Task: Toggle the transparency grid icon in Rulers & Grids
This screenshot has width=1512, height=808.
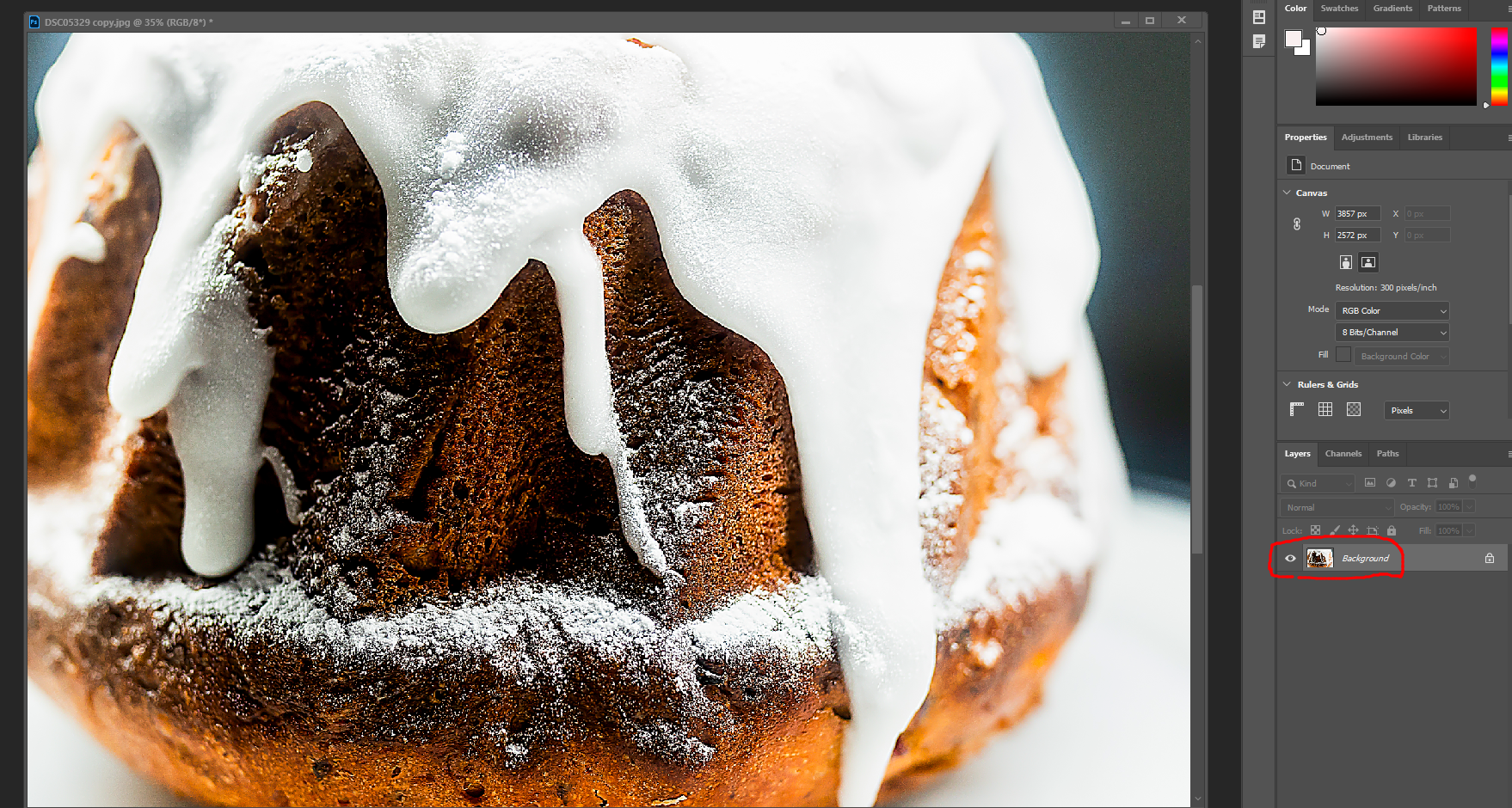Action: click(1354, 409)
